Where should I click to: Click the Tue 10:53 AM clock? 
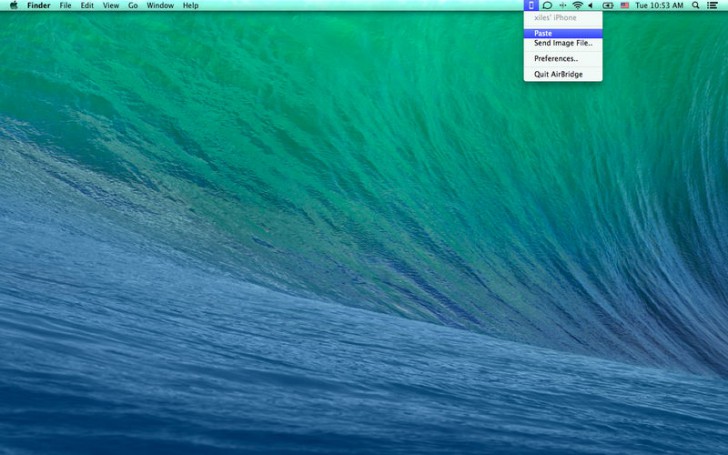point(659,6)
